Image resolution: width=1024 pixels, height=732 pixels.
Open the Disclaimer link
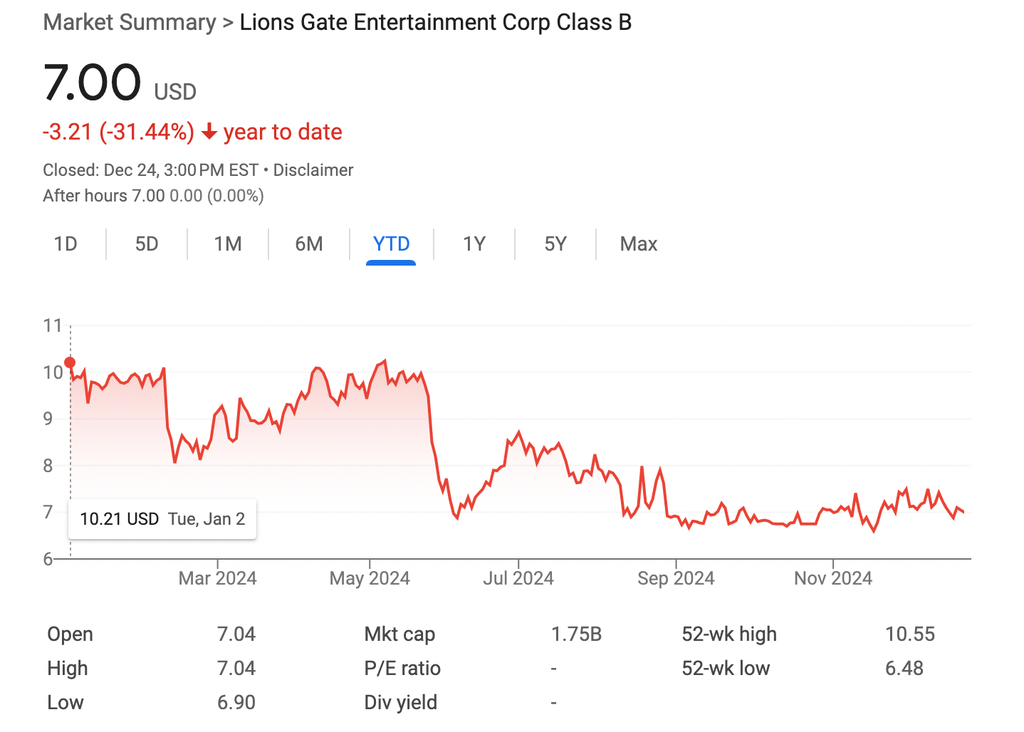313,170
